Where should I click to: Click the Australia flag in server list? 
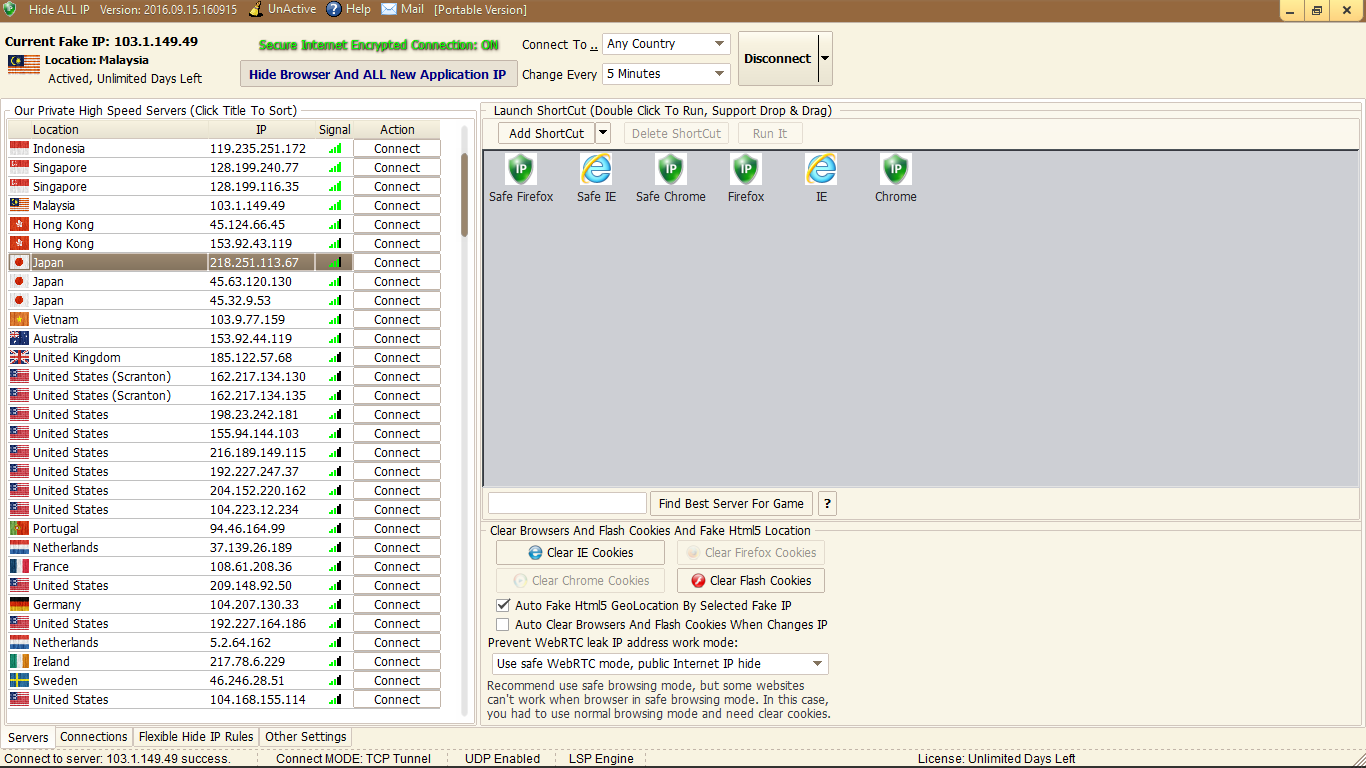pos(19,338)
